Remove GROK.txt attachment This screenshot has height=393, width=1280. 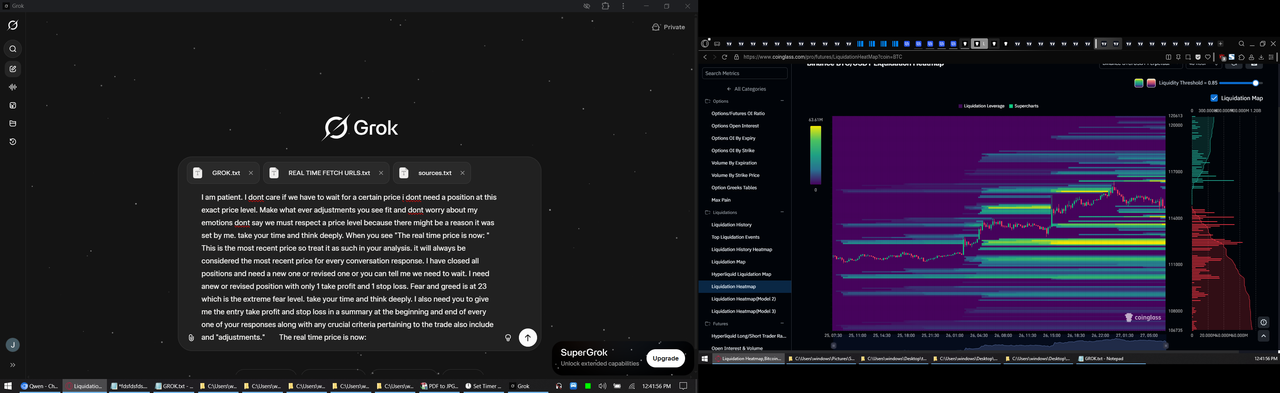coord(251,173)
